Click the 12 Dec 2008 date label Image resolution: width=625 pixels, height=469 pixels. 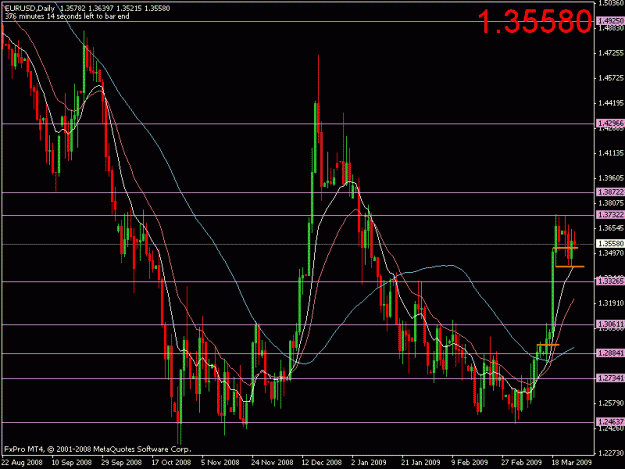pos(322,463)
